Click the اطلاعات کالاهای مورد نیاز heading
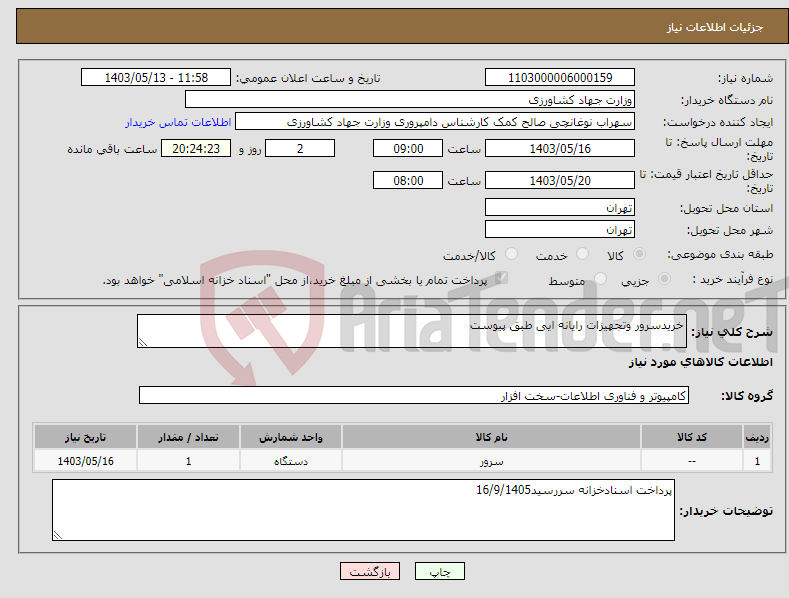Screen dimensions: 789x598 click(x=700, y=362)
